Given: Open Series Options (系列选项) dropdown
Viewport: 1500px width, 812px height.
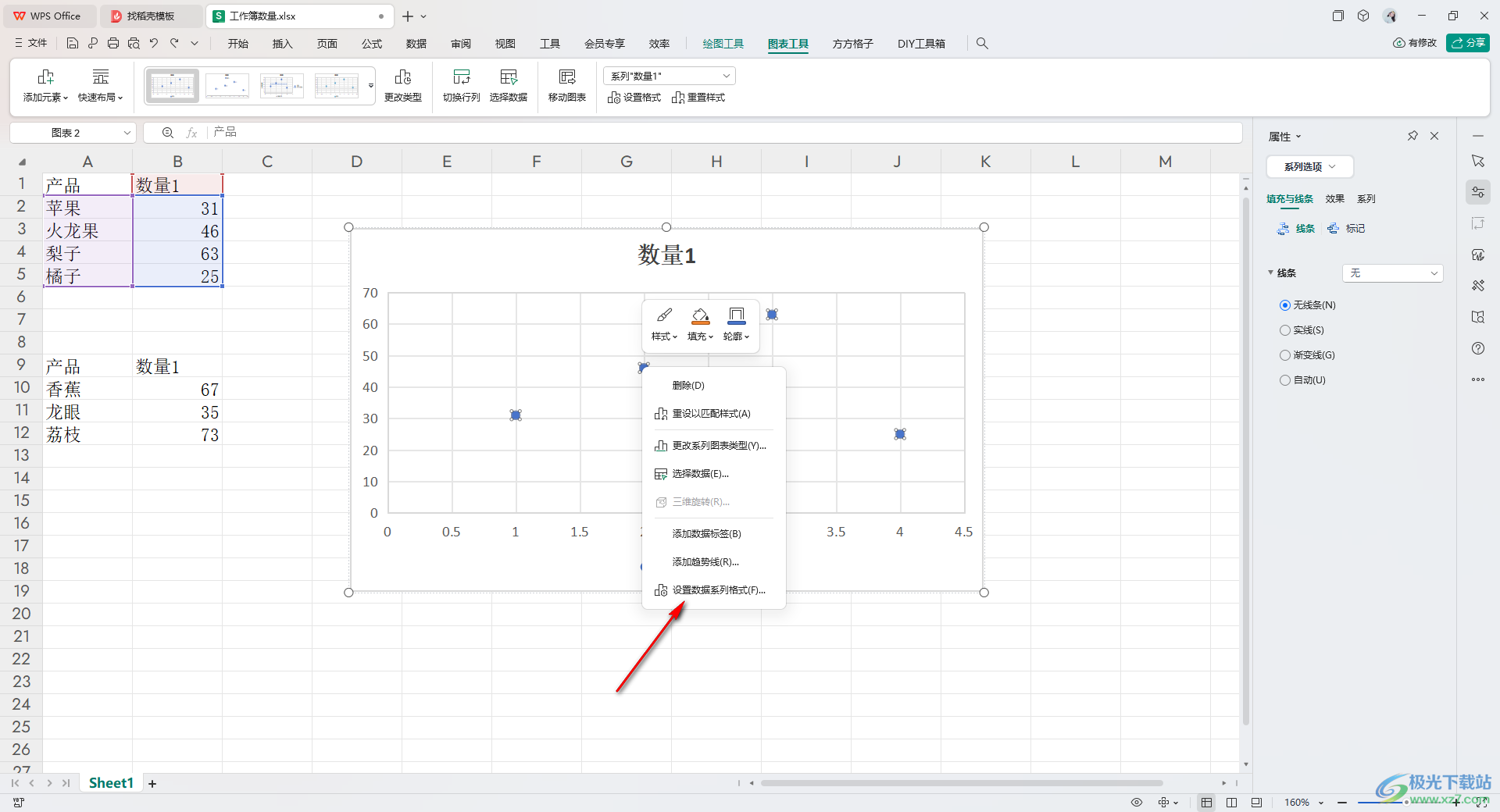Looking at the screenshot, I should [x=1310, y=166].
